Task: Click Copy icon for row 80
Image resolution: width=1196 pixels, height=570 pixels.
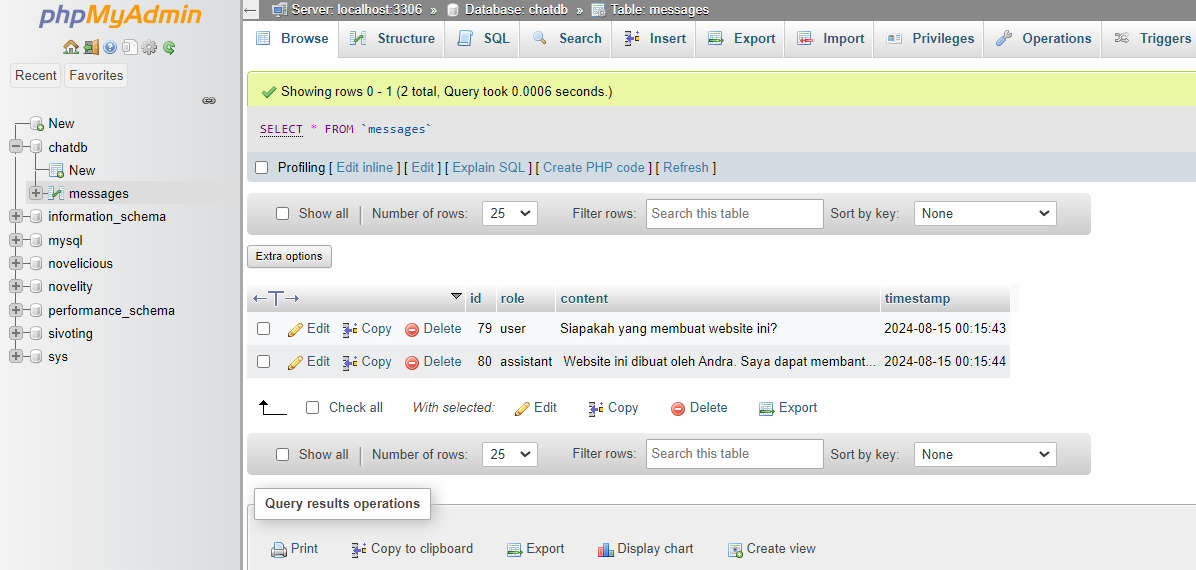Action: click(x=350, y=362)
